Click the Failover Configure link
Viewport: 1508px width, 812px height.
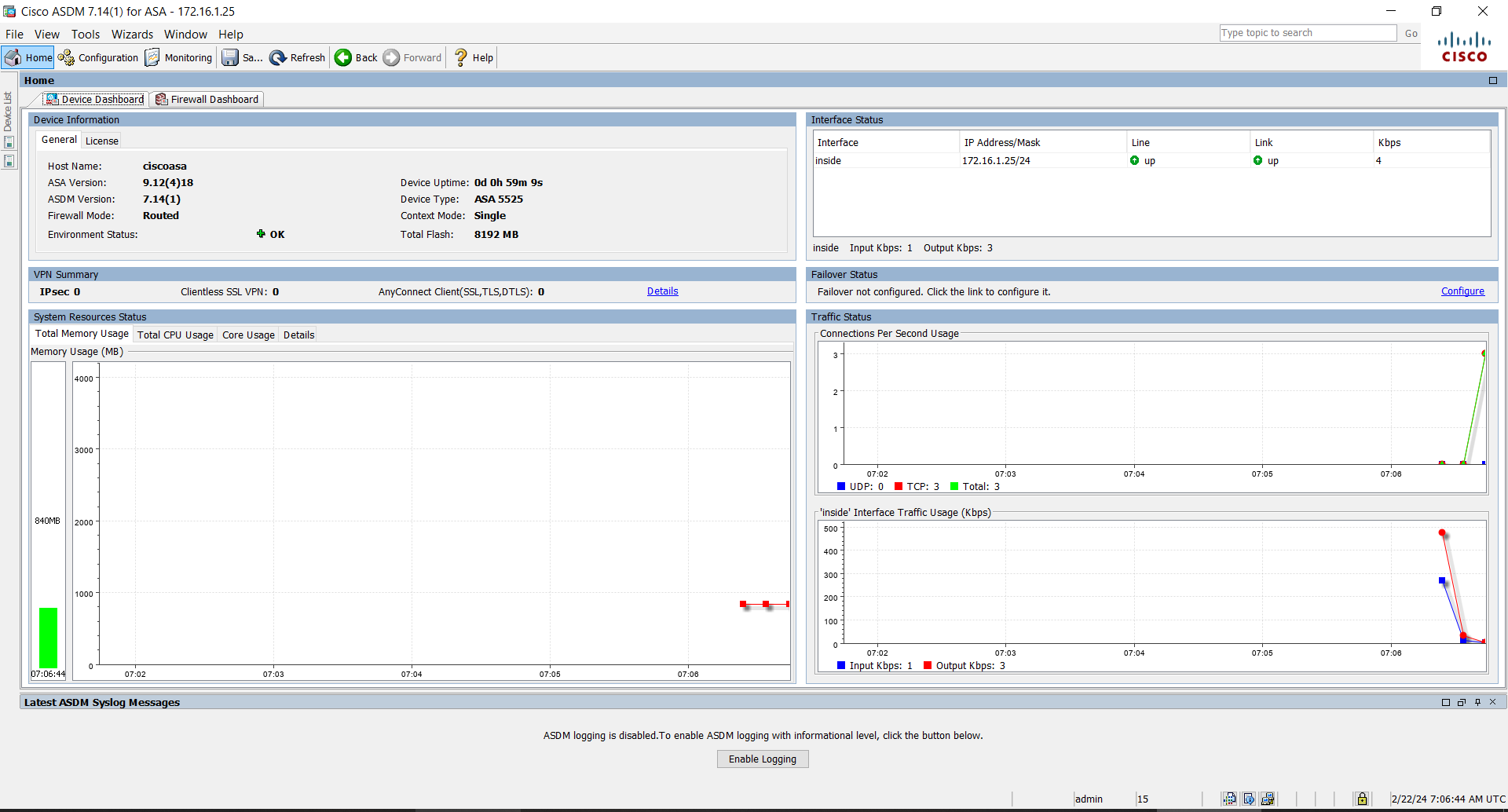(x=1462, y=291)
